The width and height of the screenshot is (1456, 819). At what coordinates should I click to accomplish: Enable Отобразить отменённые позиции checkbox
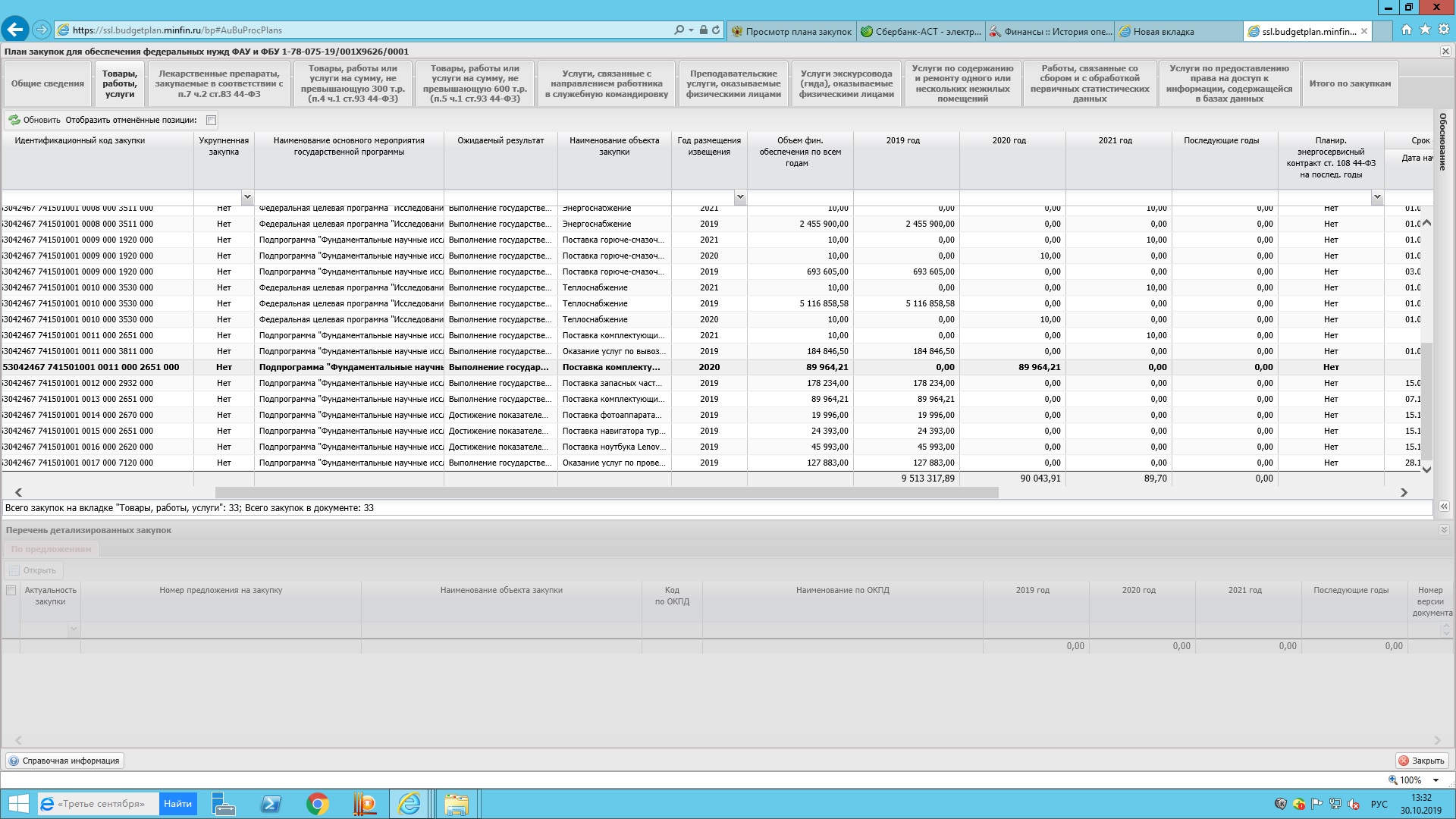212,120
